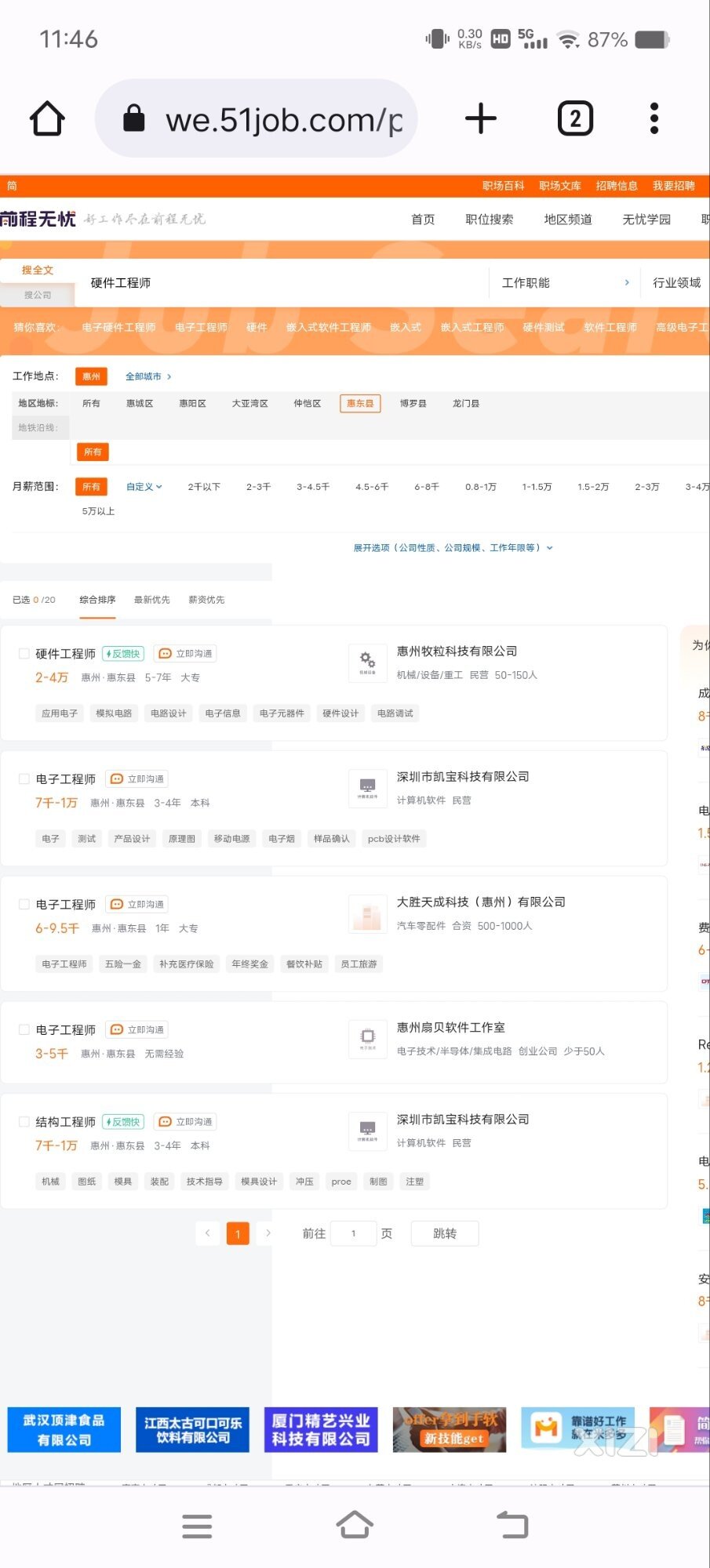Click 跳转 page jump button
Screen dimensions: 710x1568
445,1233
